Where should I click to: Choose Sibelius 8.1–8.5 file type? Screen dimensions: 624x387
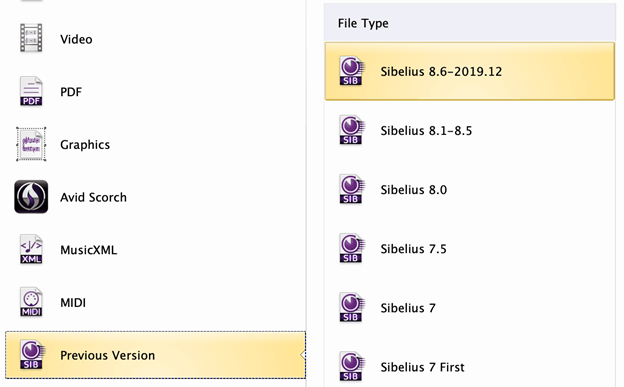pos(470,130)
